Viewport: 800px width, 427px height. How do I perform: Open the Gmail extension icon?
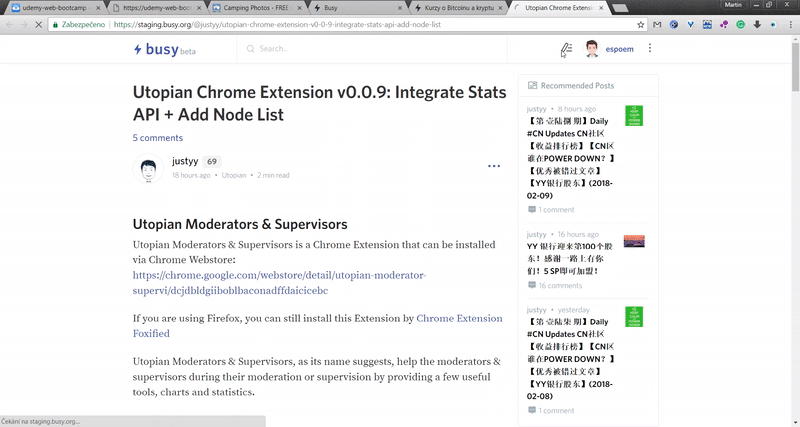tap(657, 24)
